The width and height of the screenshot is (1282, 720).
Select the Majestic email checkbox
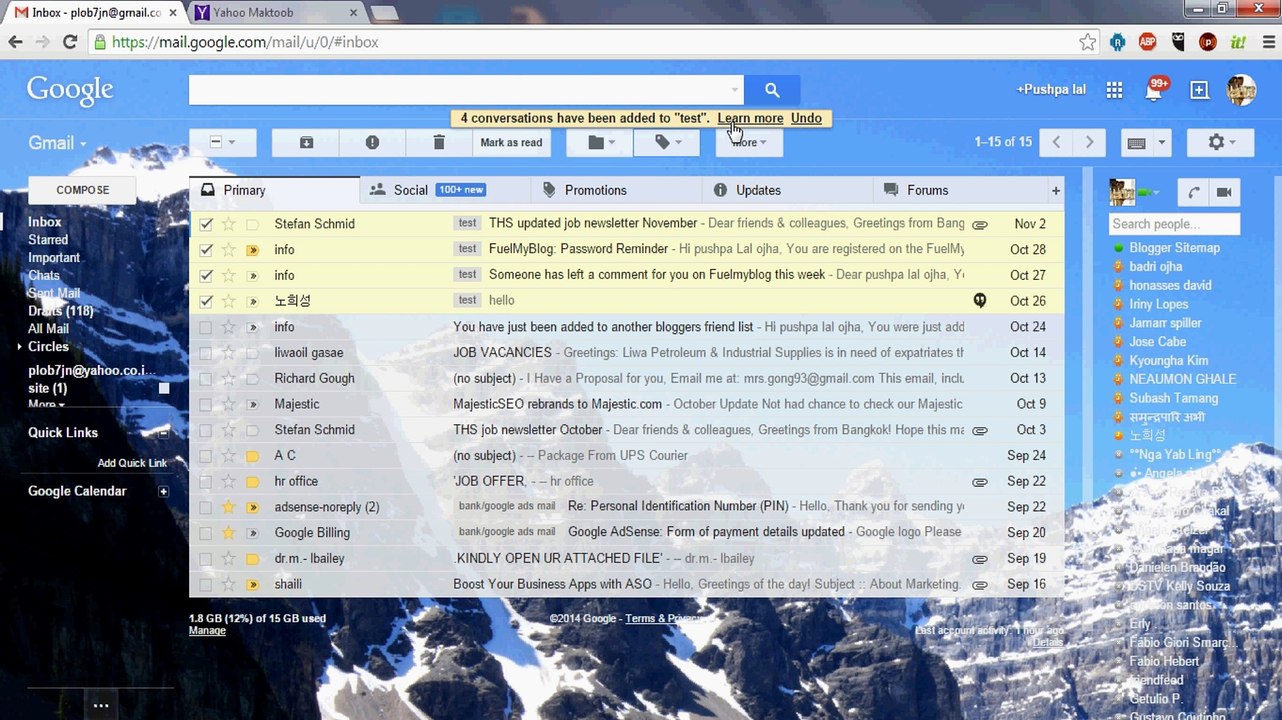pos(205,404)
